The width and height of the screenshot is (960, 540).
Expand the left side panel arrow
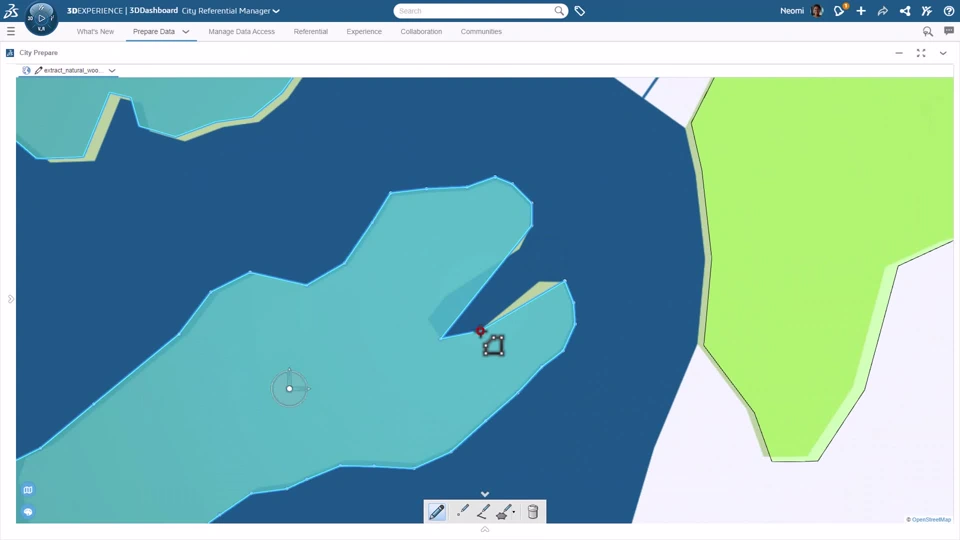10,299
